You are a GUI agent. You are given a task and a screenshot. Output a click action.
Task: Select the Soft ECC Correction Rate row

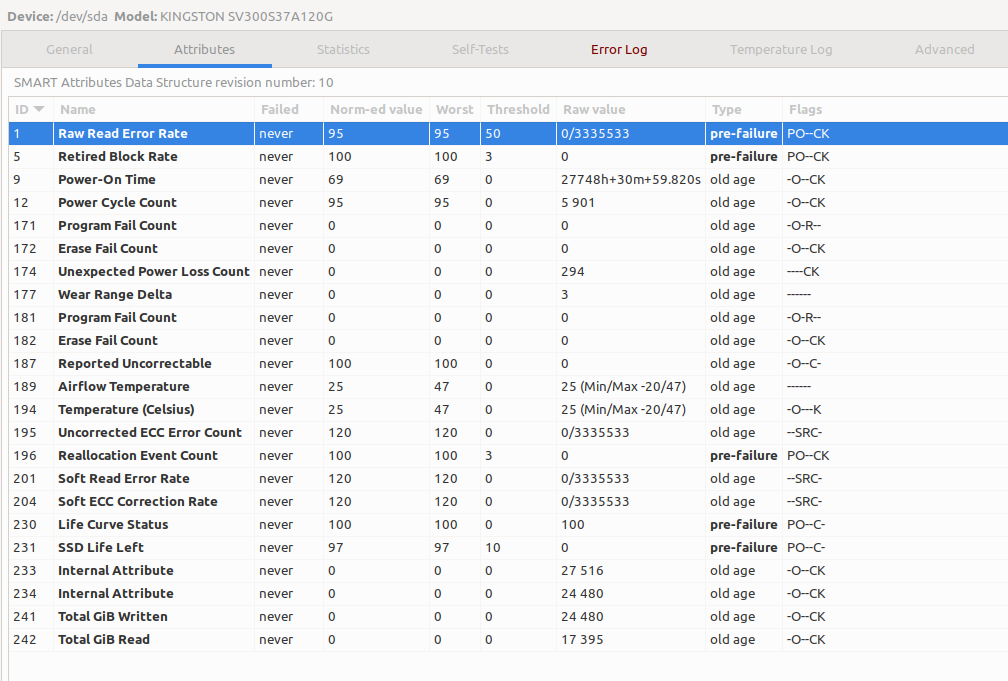(x=508, y=502)
